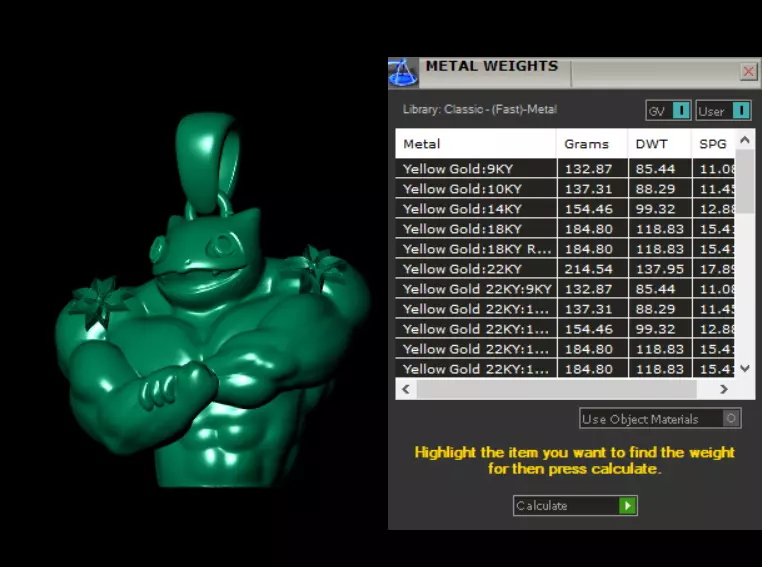Select the Yellow Gold:18KY R... row
The height and width of the screenshot is (567, 762).
[x=565, y=249]
